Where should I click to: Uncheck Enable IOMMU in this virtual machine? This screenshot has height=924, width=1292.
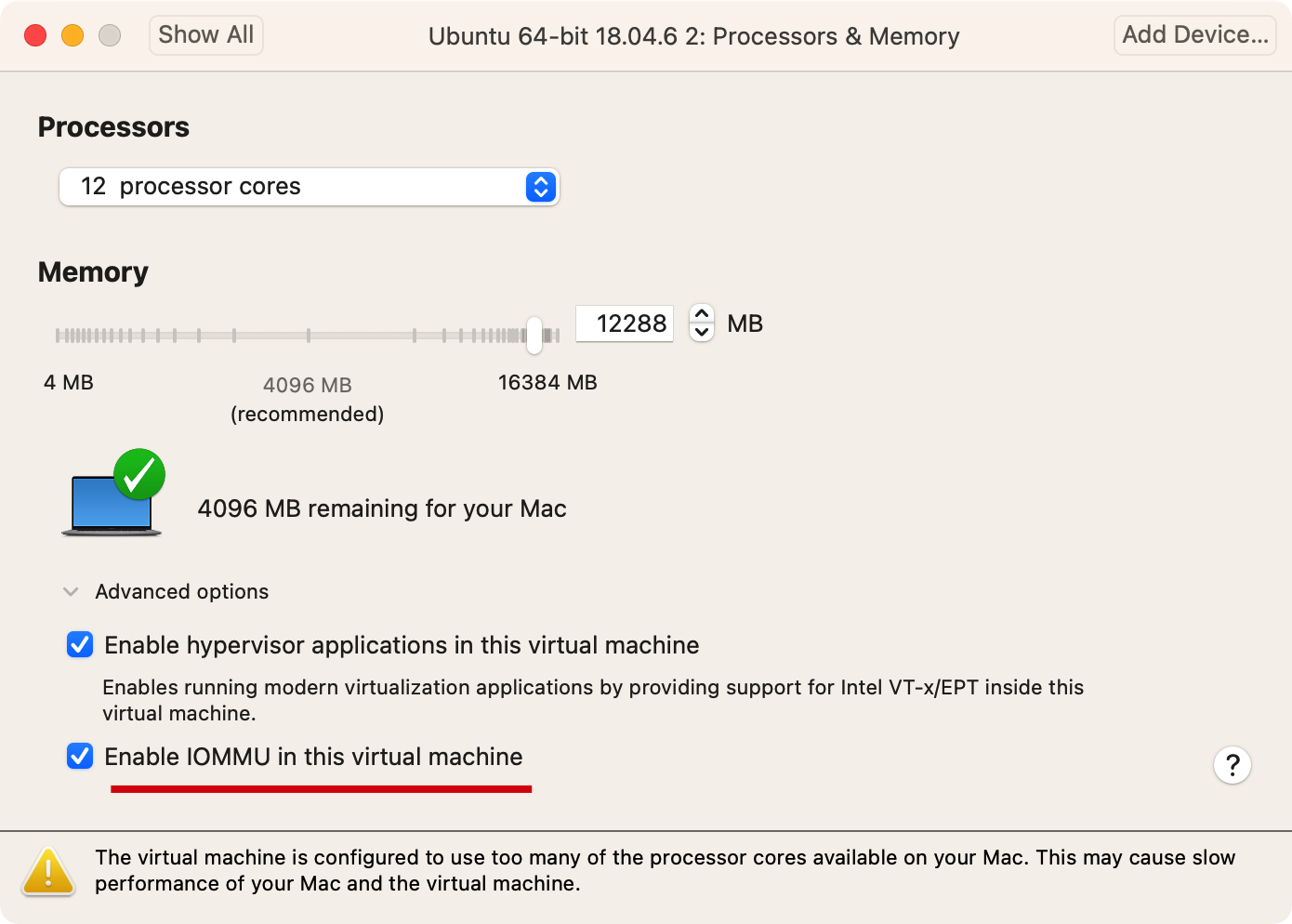coord(80,757)
